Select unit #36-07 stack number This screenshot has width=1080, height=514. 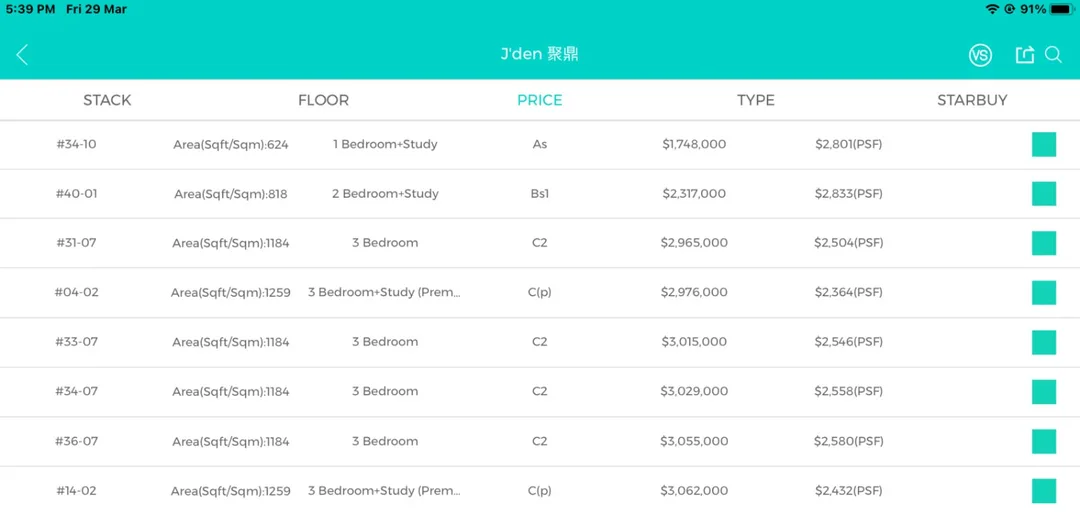[x=76, y=442]
